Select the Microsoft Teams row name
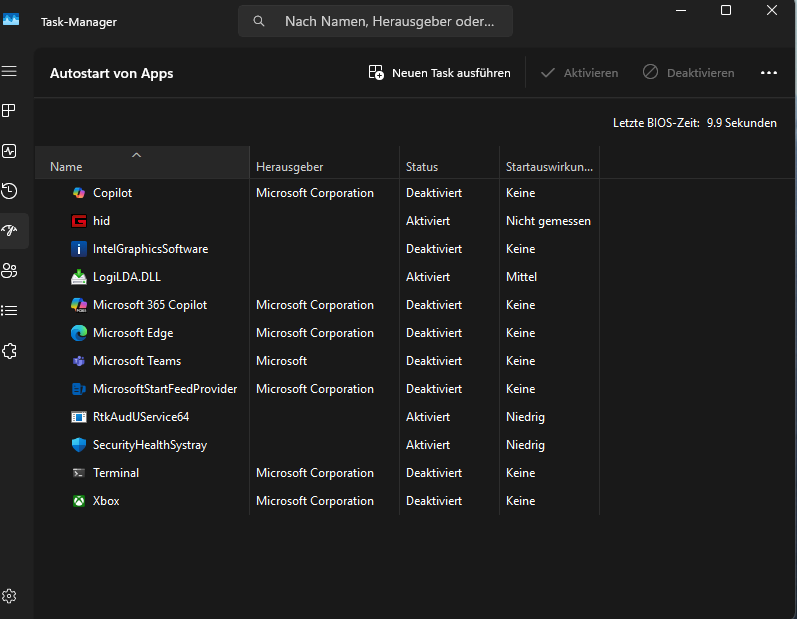 (x=137, y=361)
